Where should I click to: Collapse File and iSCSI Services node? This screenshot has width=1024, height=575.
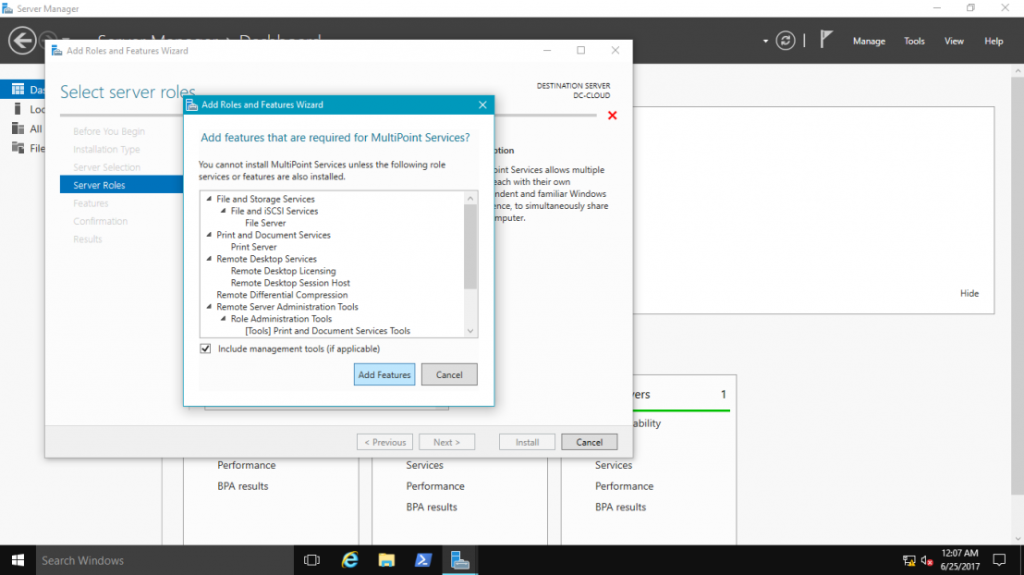click(223, 210)
